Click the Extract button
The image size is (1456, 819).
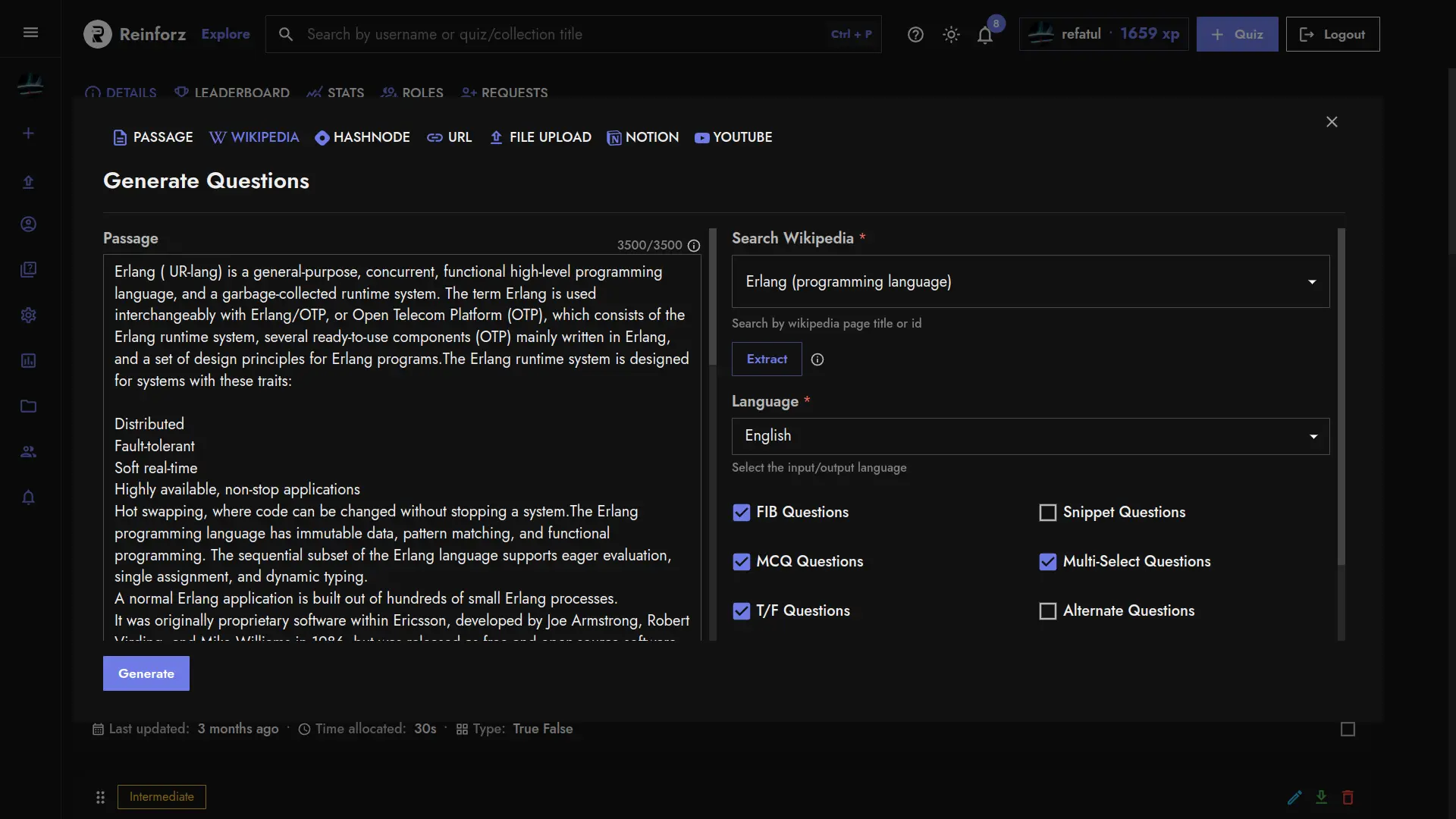pyautogui.click(x=767, y=358)
